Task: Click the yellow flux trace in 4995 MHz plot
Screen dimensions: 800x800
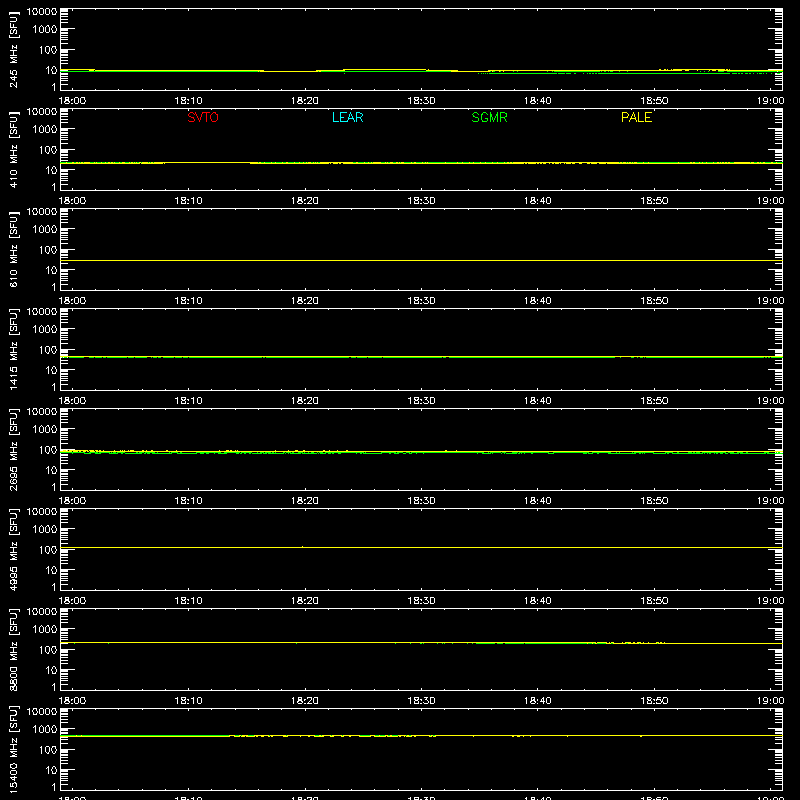Action: point(421,547)
